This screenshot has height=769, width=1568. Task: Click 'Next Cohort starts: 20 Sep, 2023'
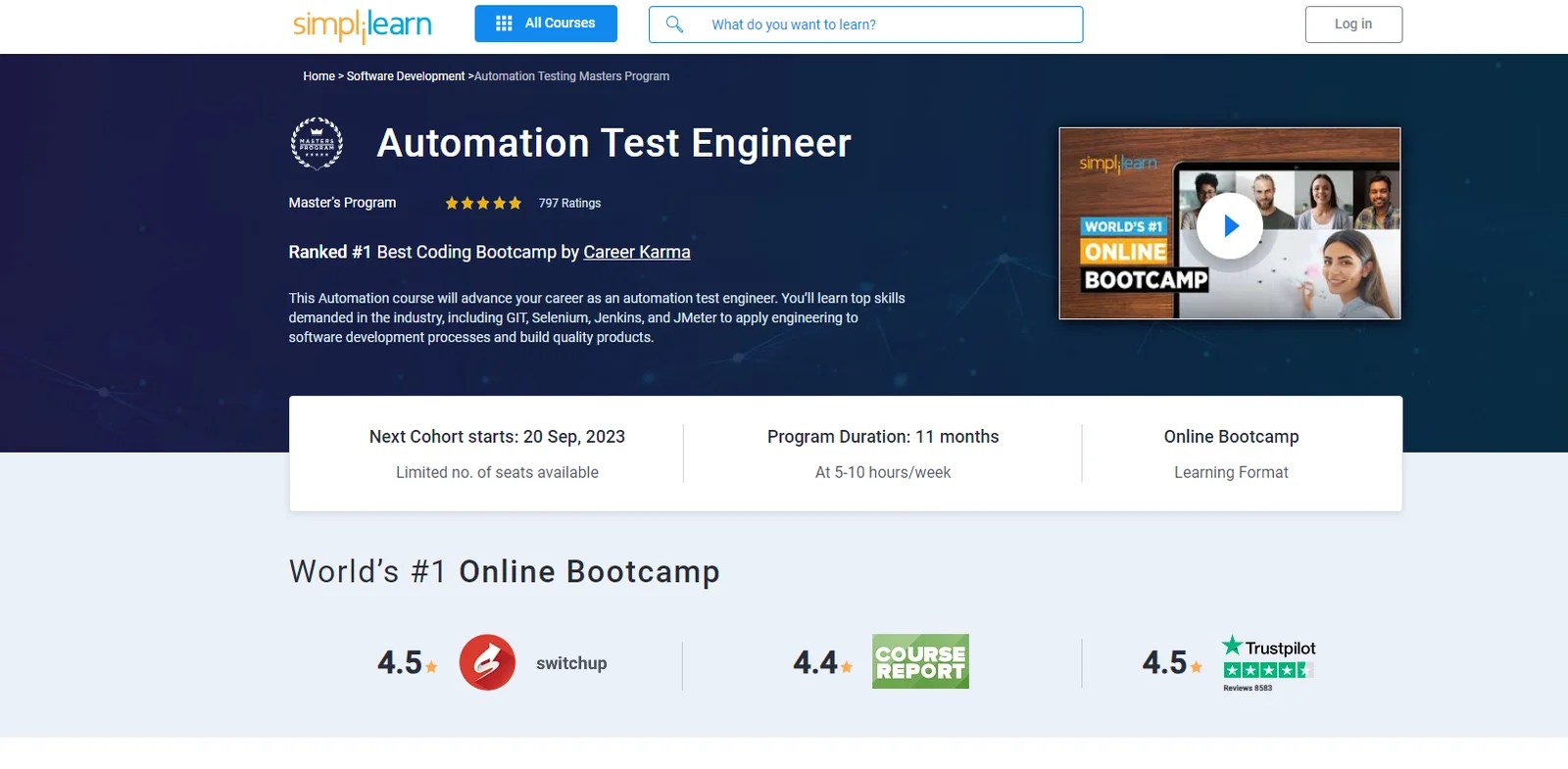[x=497, y=437]
